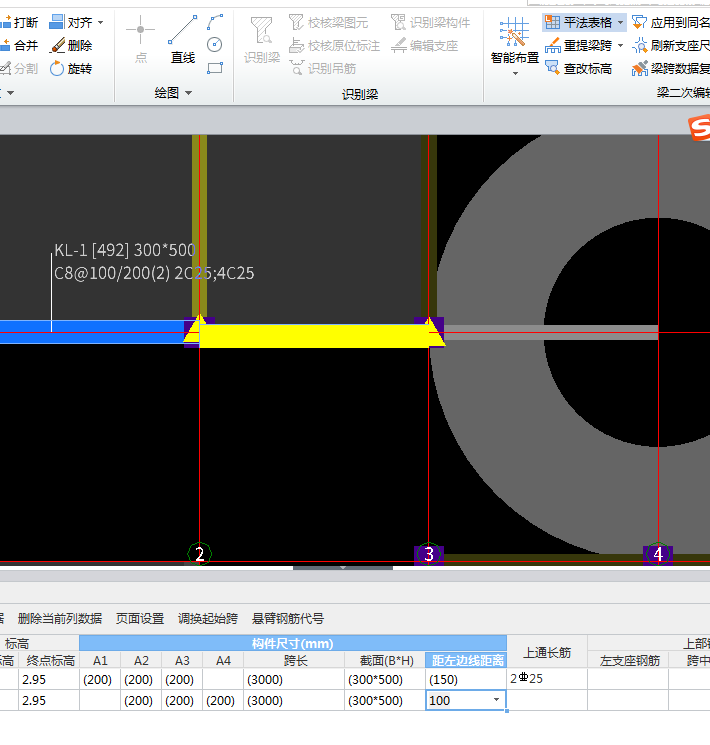This screenshot has height=745, width=710.
Task: Expand the 绘图 drawing group menu
Action: tap(188, 93)
